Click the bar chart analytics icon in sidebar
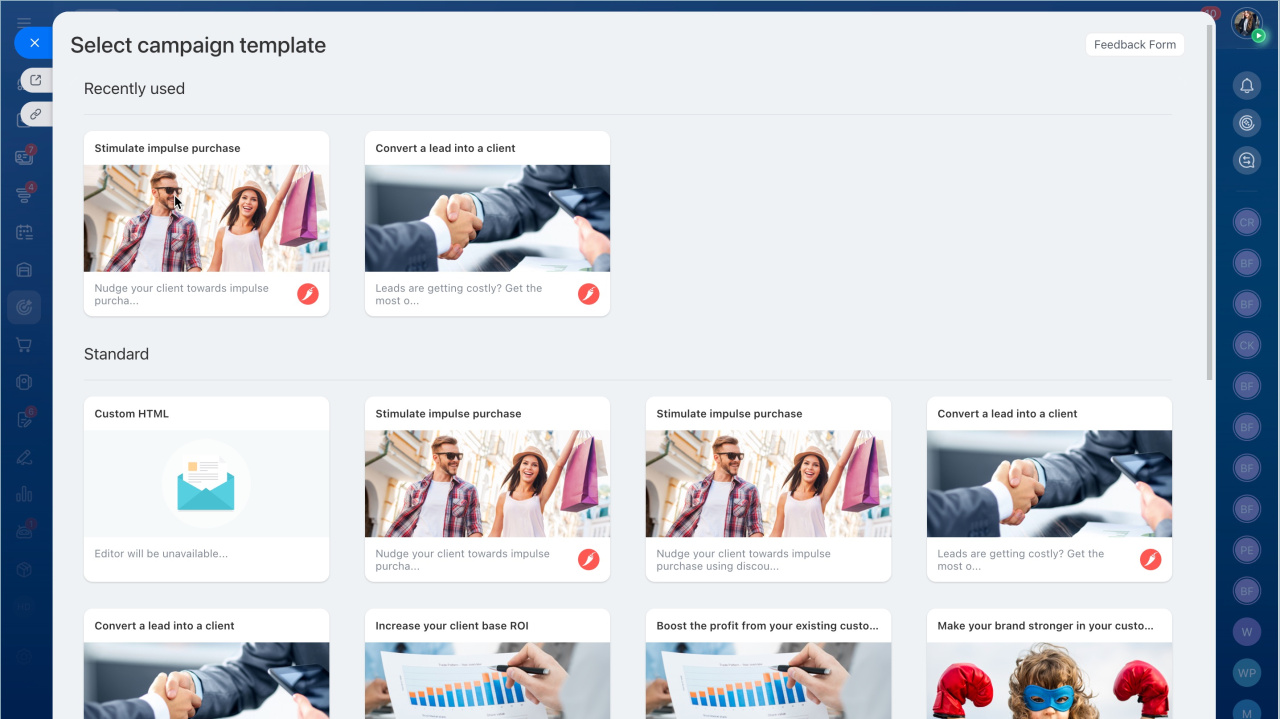1280x719 pixels. click(x=24, y=494)
